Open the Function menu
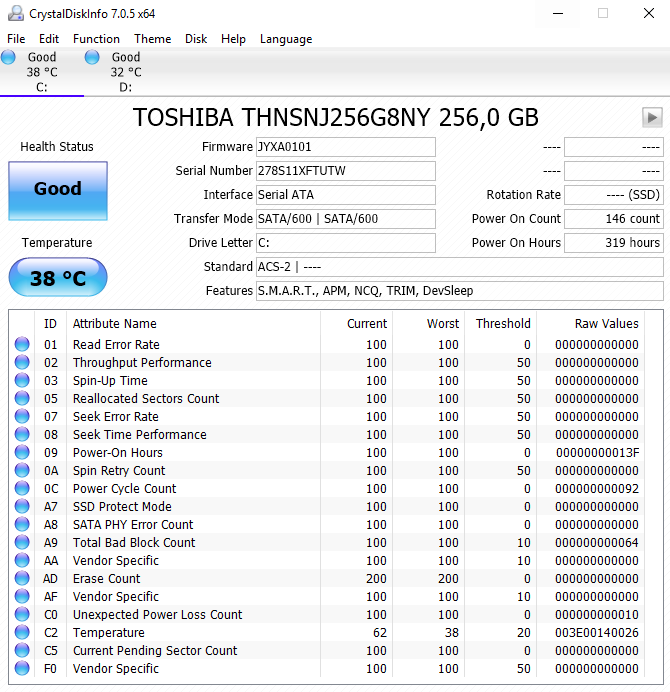The width and height of the screenshot is (670, 692). 96,39
